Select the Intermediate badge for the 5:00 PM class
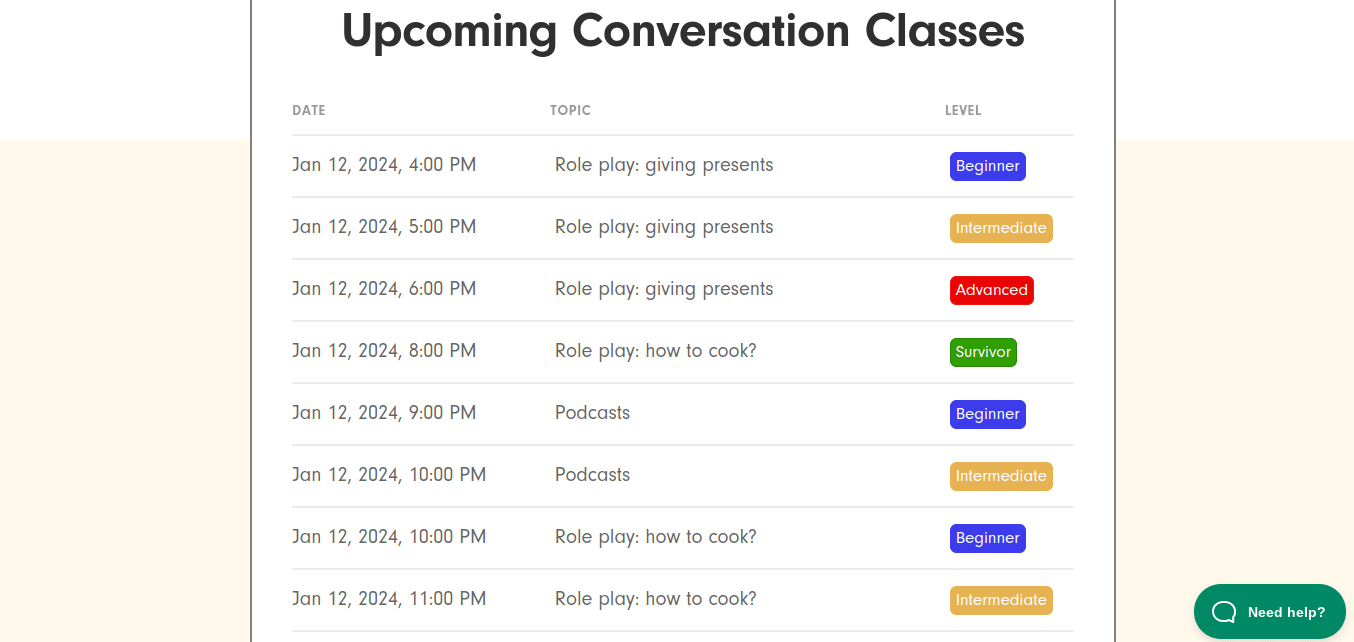Screen dimensions: 1354x642 click(x=1001, y=228)
